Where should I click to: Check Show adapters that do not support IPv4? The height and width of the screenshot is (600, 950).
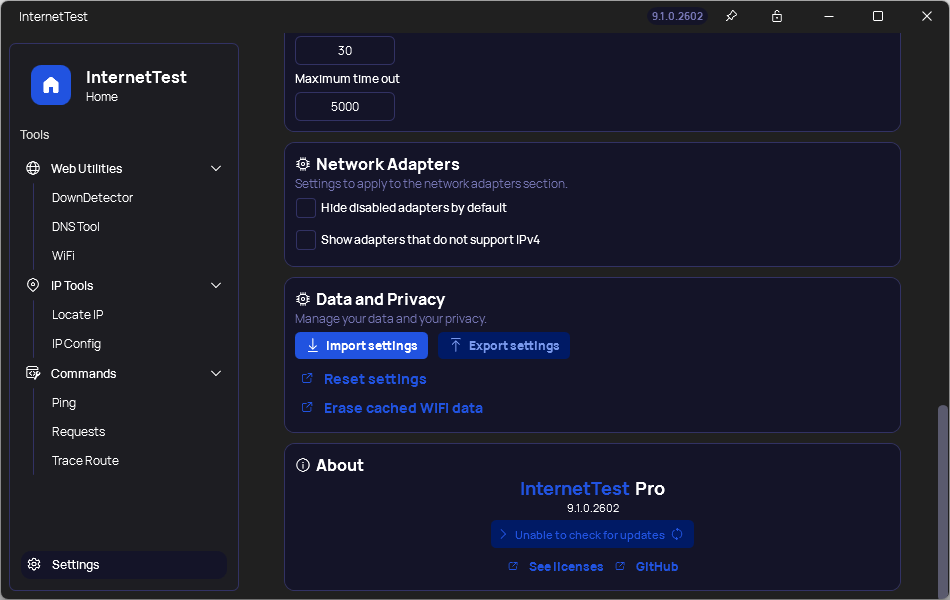[x=306, y=240]
